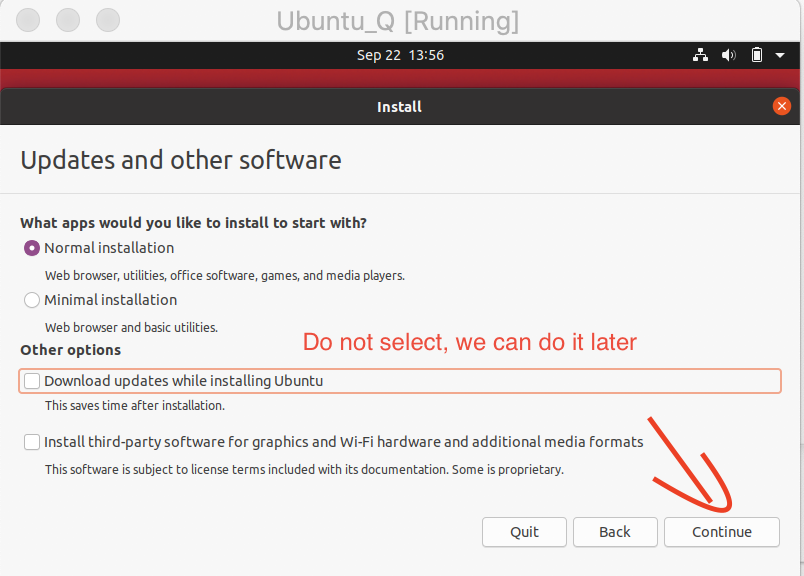Close the Install dialog with orange X

pyautogui.click(x=782, y=107)
